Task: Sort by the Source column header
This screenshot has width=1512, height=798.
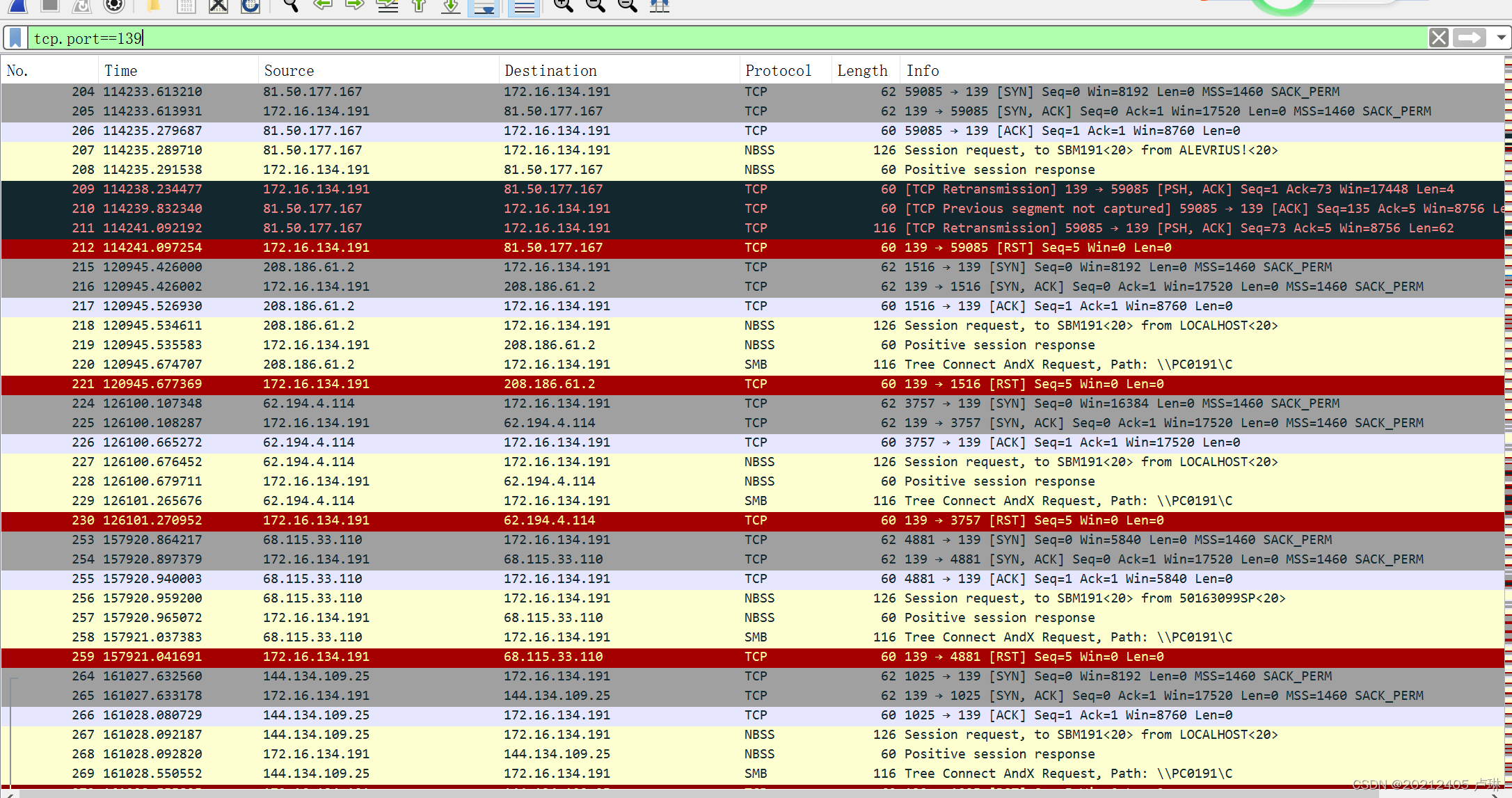Action: click(x=379, y=70)
